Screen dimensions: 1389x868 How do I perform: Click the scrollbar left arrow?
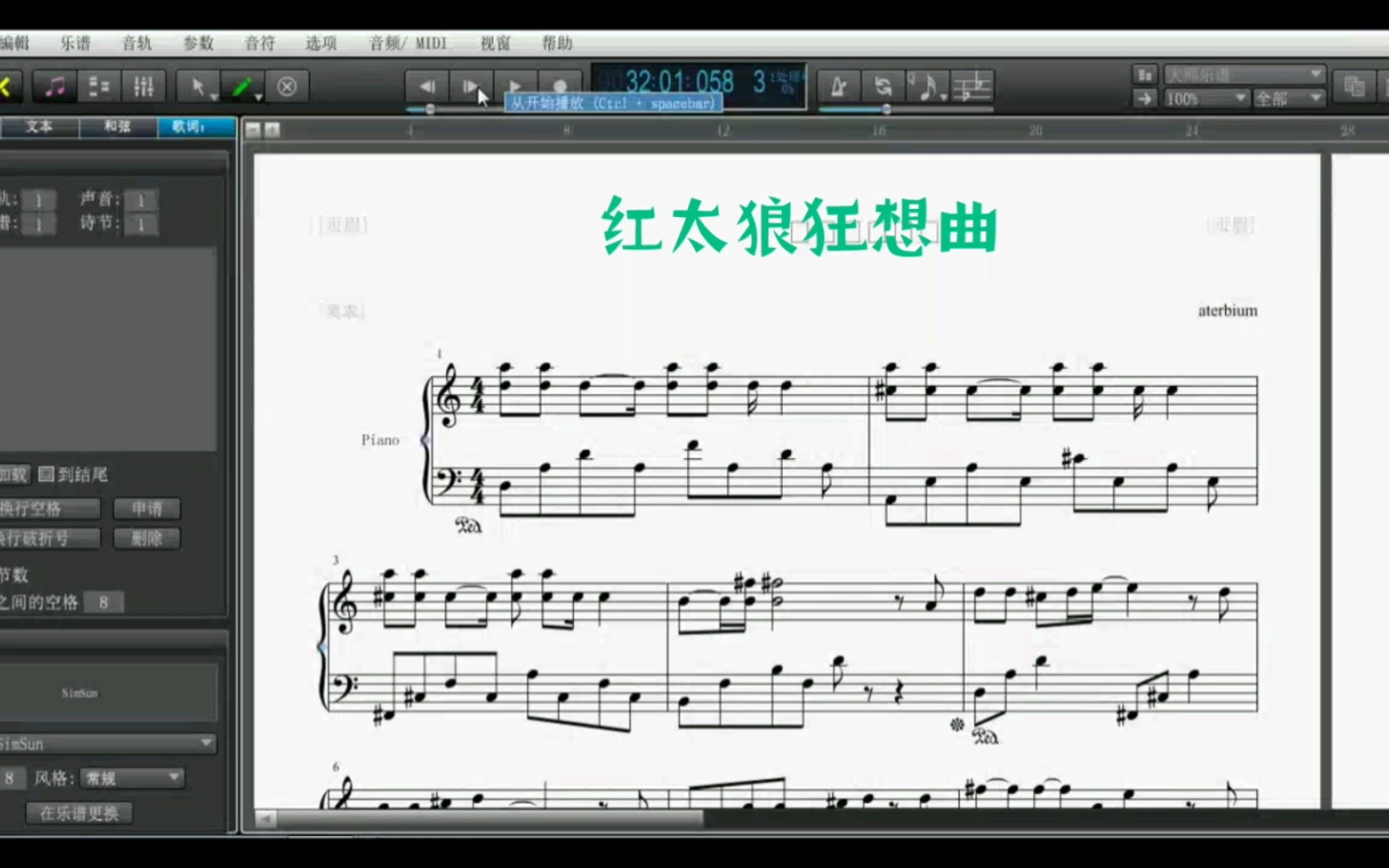coord(266,819)
